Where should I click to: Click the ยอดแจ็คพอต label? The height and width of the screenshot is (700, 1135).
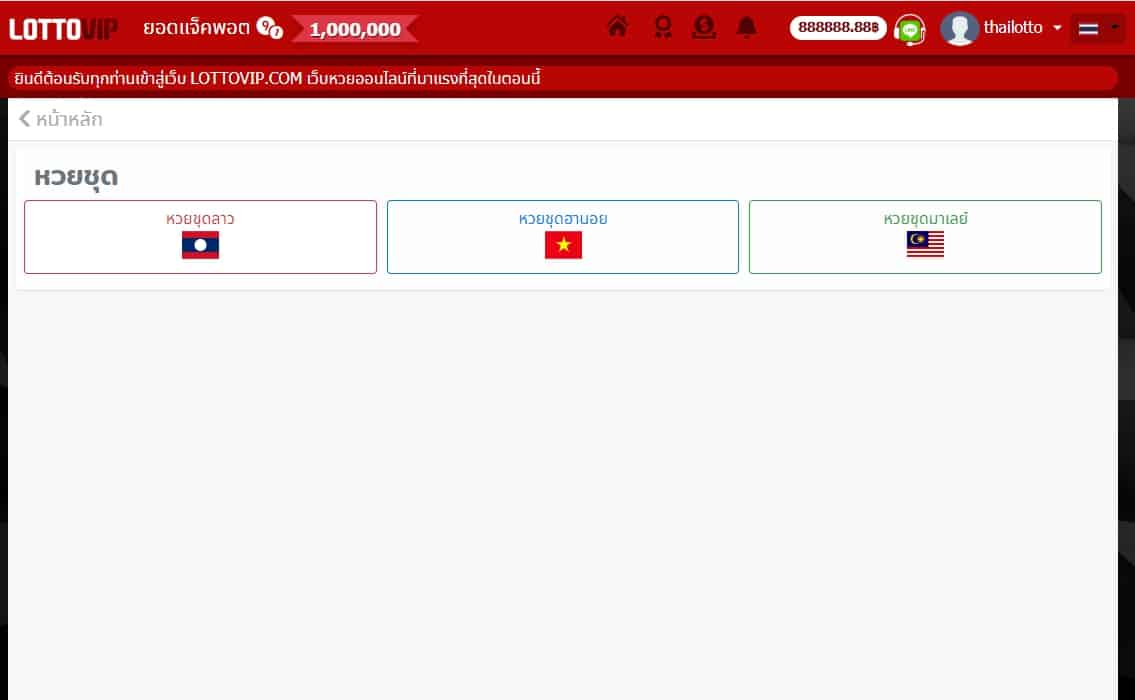pyautogui.click(x=196, y=28)
